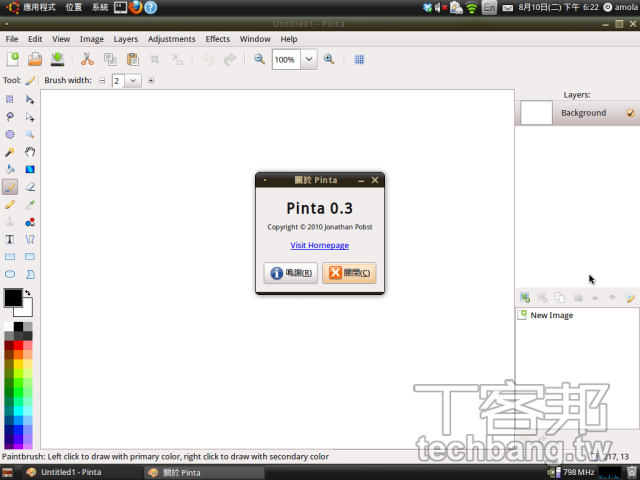Open the File menu

coord(11,39)
